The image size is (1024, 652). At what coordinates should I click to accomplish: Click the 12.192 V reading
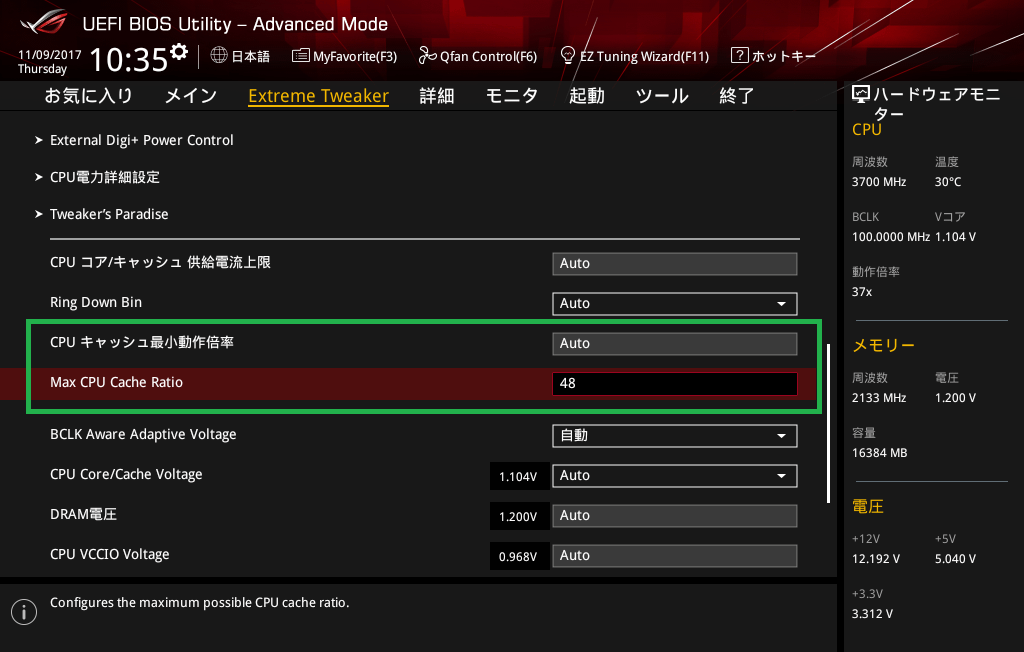click(x=876, y=559)
